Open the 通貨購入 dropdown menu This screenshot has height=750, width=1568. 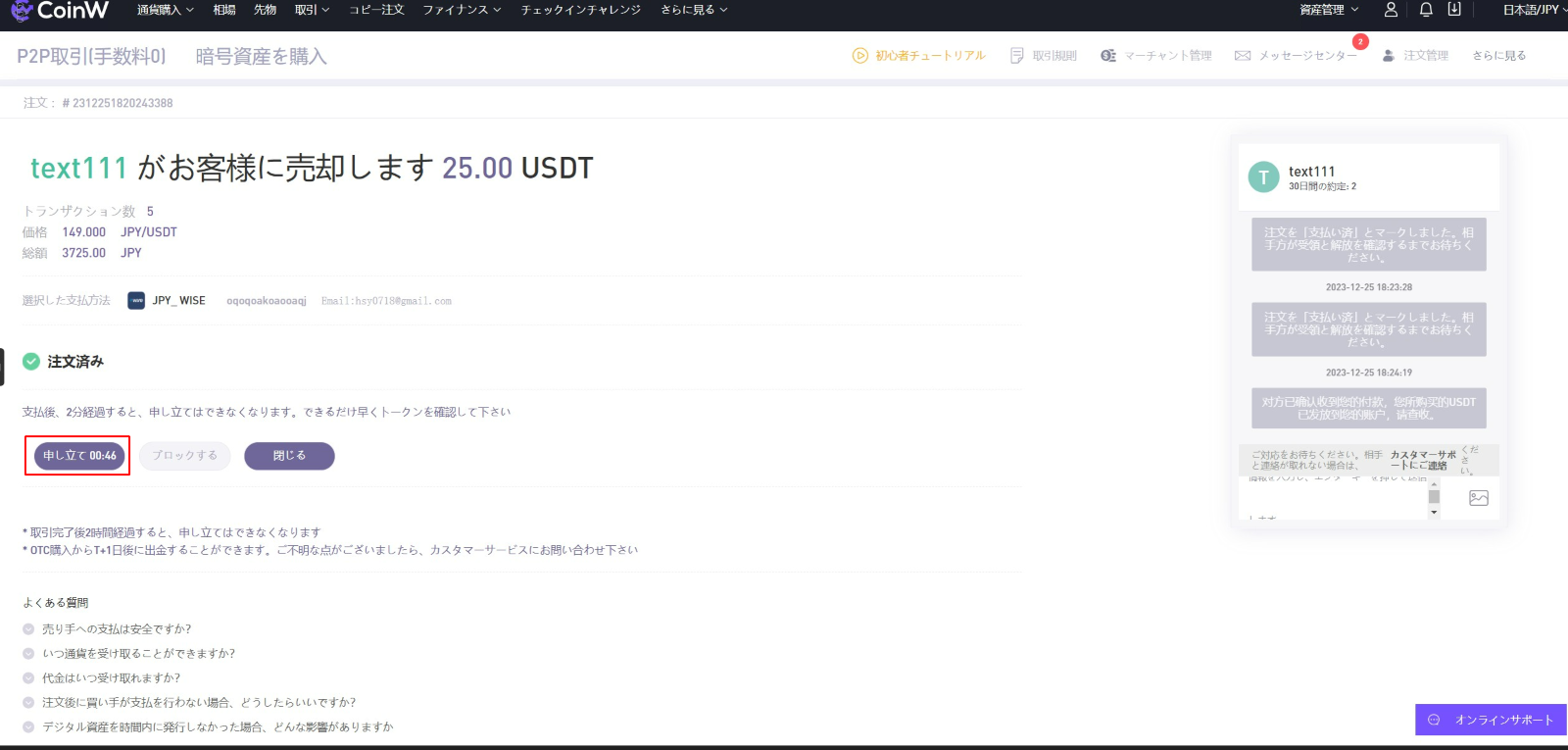pos(165,10)
